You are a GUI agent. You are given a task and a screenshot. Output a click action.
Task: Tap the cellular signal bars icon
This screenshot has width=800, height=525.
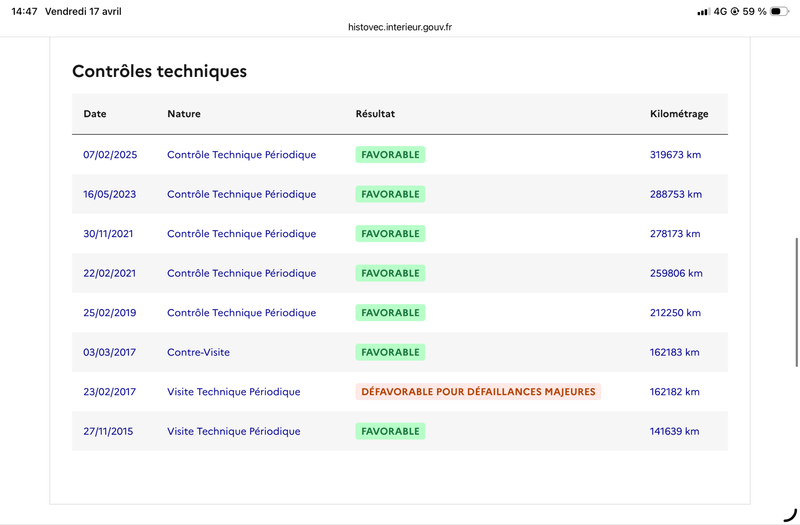tap(703, 12)
